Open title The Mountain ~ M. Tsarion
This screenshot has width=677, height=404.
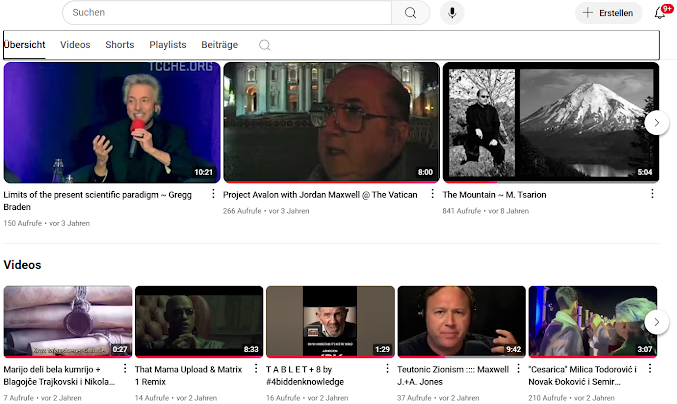coord(494,195)
